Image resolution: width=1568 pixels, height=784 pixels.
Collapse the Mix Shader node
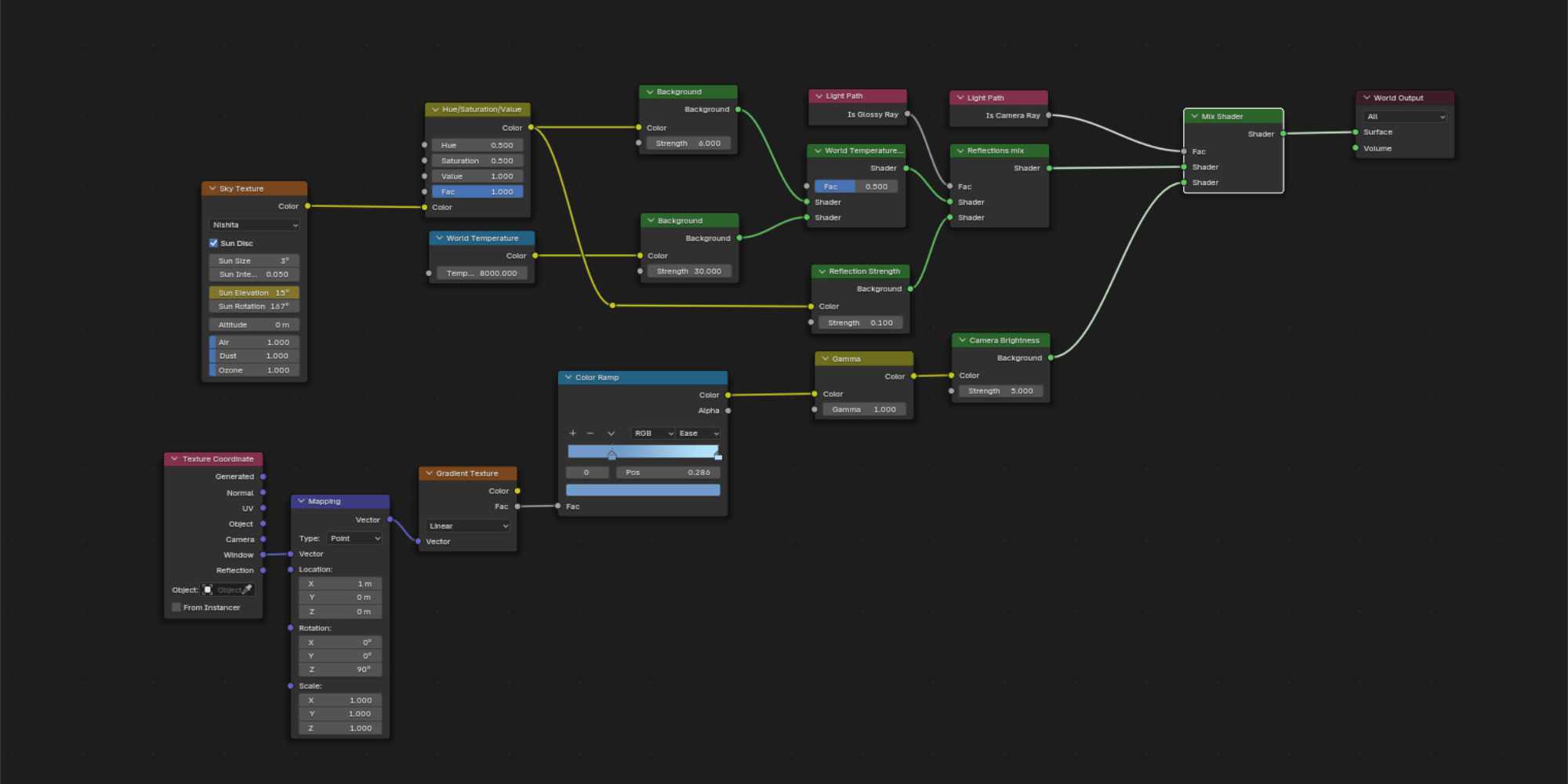coord(1195,117)
